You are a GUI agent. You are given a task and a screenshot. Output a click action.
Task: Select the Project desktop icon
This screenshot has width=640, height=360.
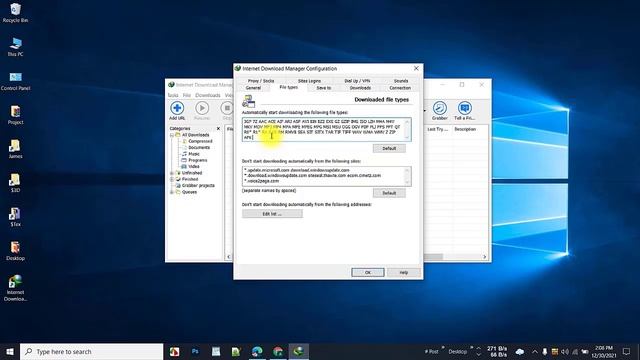click(15, 115)
